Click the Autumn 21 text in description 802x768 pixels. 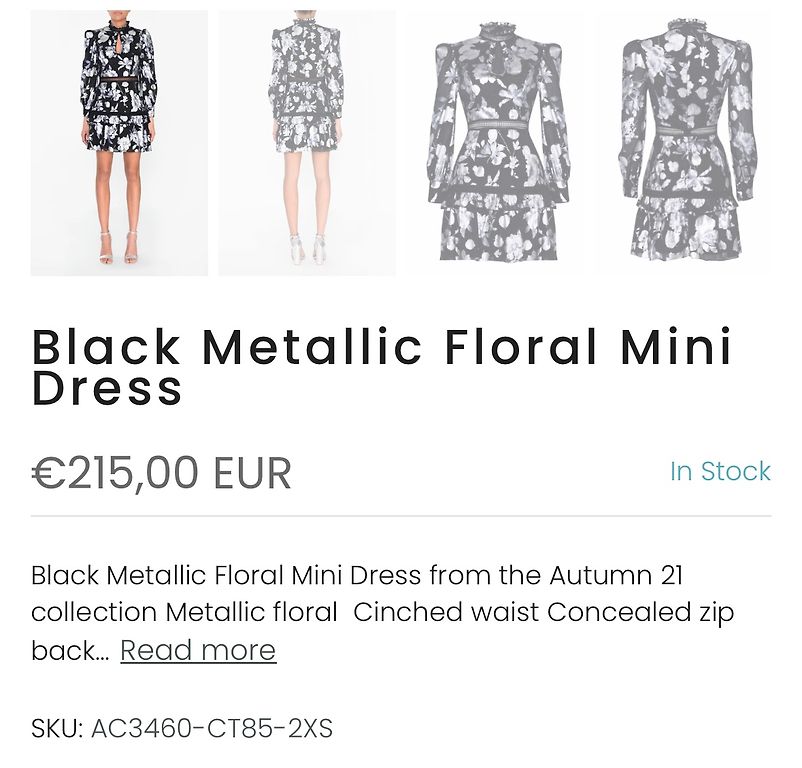[616, 575]
